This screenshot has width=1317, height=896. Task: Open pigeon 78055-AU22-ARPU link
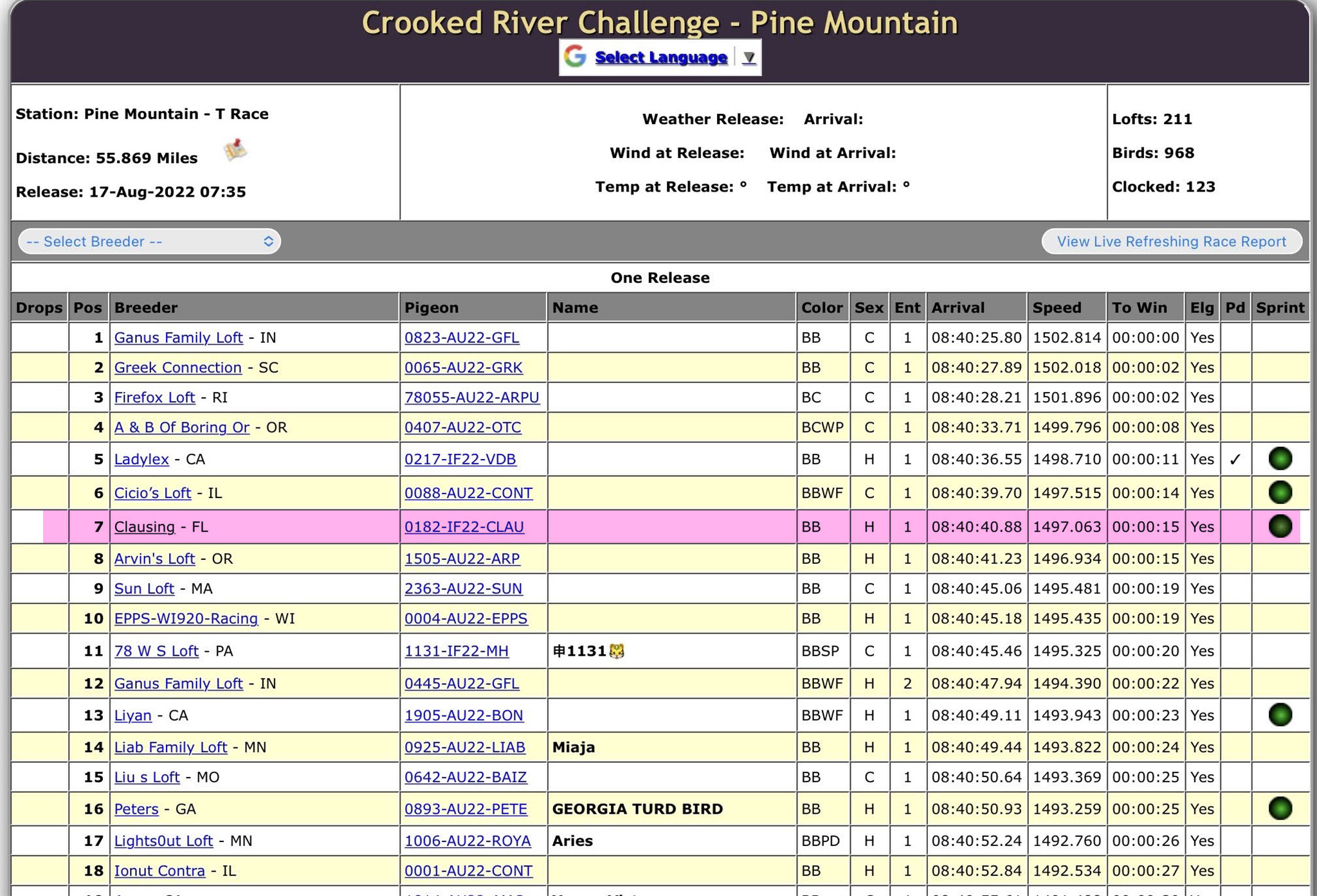tap(472, 397)
